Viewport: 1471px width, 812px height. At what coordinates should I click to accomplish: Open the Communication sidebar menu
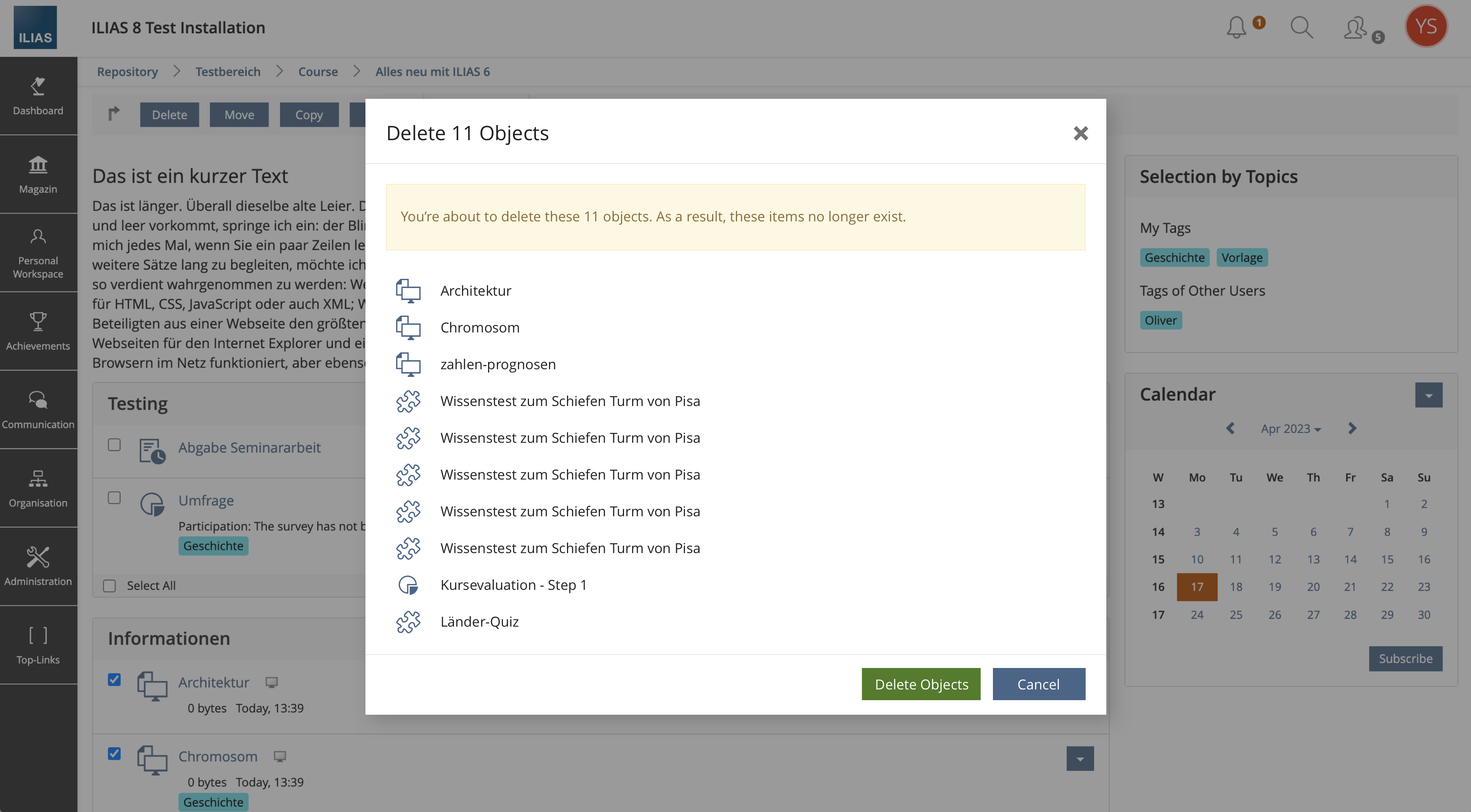[x=38, y=409]
